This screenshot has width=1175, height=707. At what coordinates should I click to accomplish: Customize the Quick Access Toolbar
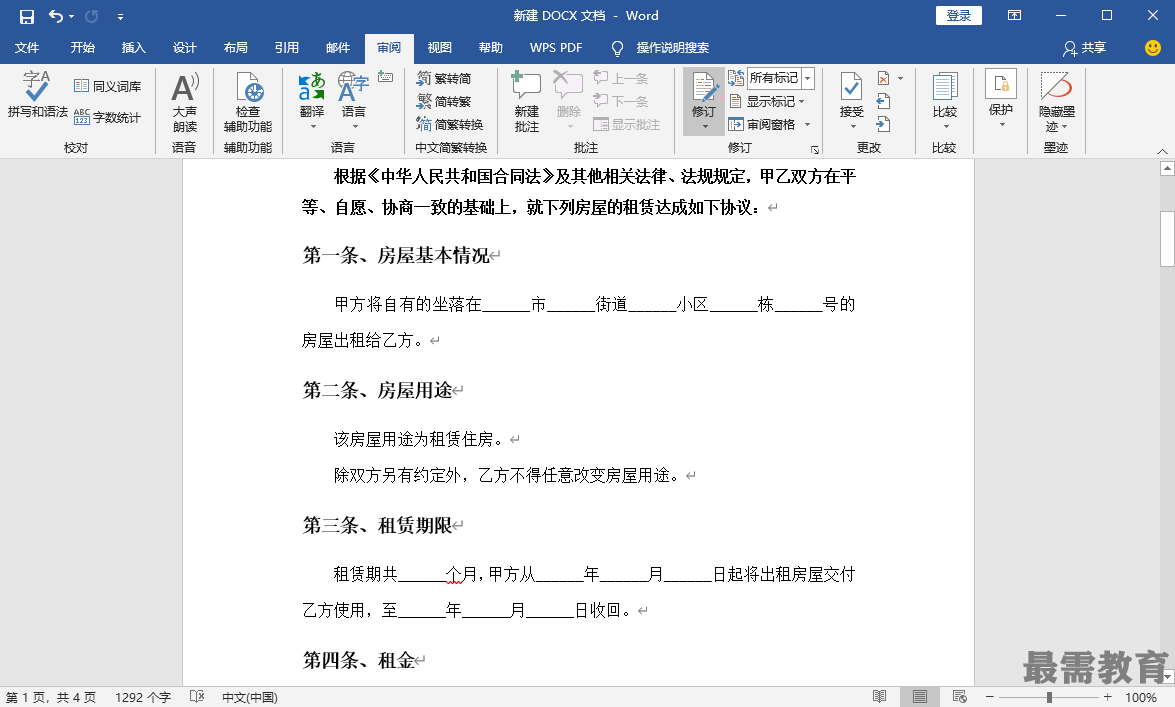pyautogui.click(x=121, y=16)
